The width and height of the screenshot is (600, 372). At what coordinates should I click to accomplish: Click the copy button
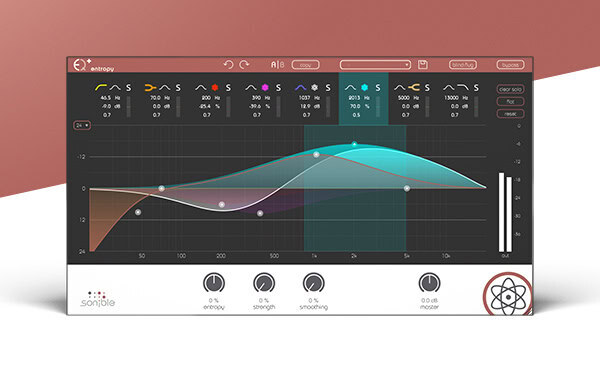click(305, 65)
